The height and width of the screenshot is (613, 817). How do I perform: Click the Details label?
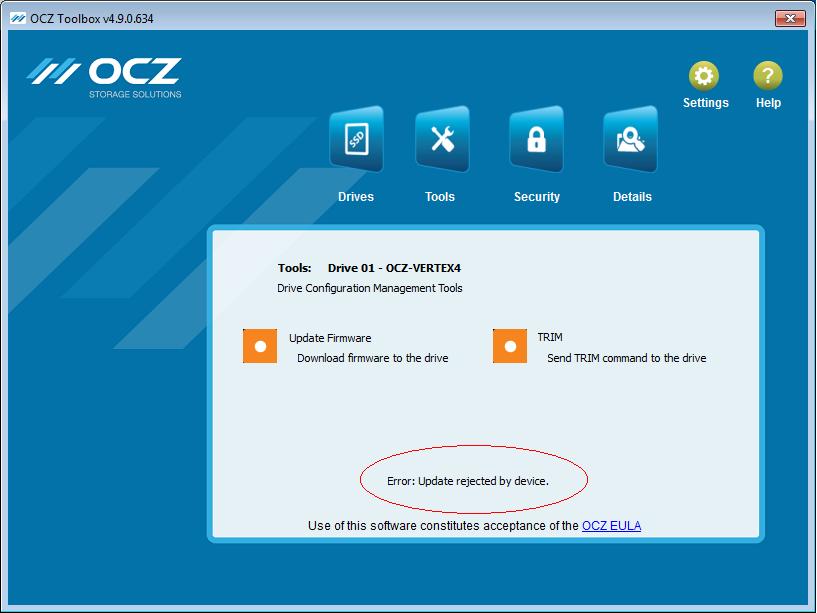[632, 197]
